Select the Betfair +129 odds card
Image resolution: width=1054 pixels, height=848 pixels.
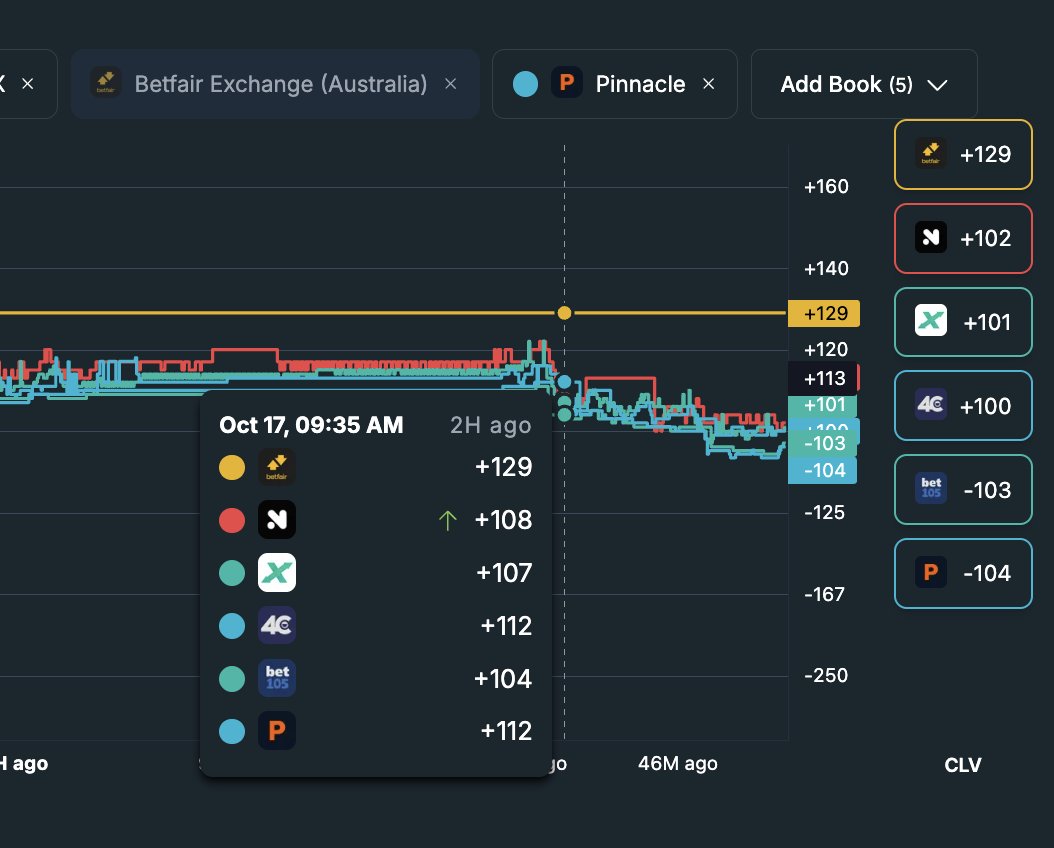(963, 155)
